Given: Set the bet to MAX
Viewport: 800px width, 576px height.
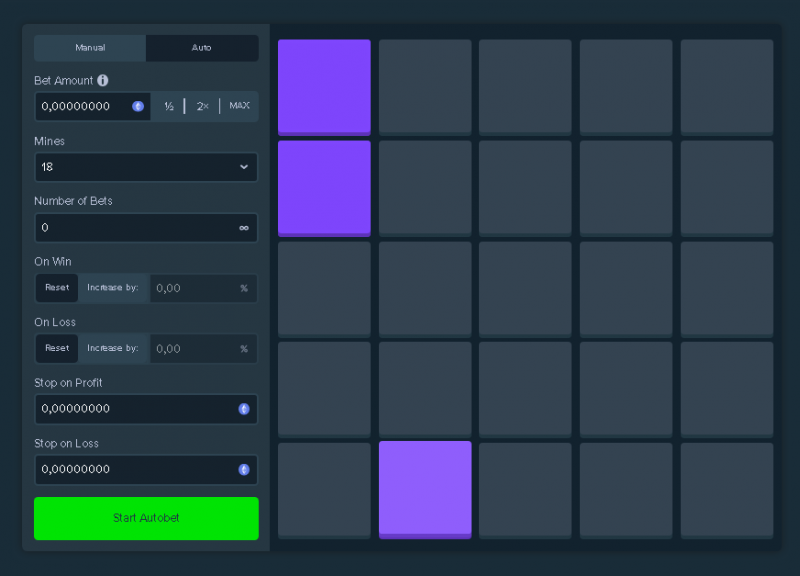Looking at the screenshot, I should tap(239, 106).
